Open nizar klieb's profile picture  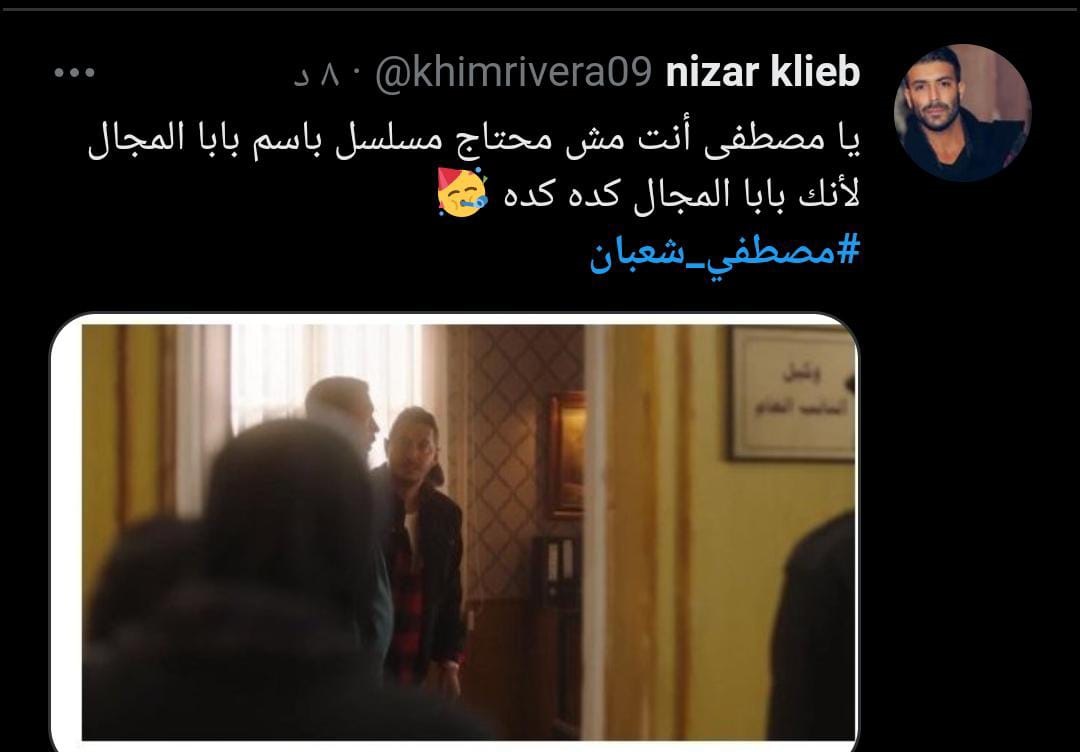[962, 113]
